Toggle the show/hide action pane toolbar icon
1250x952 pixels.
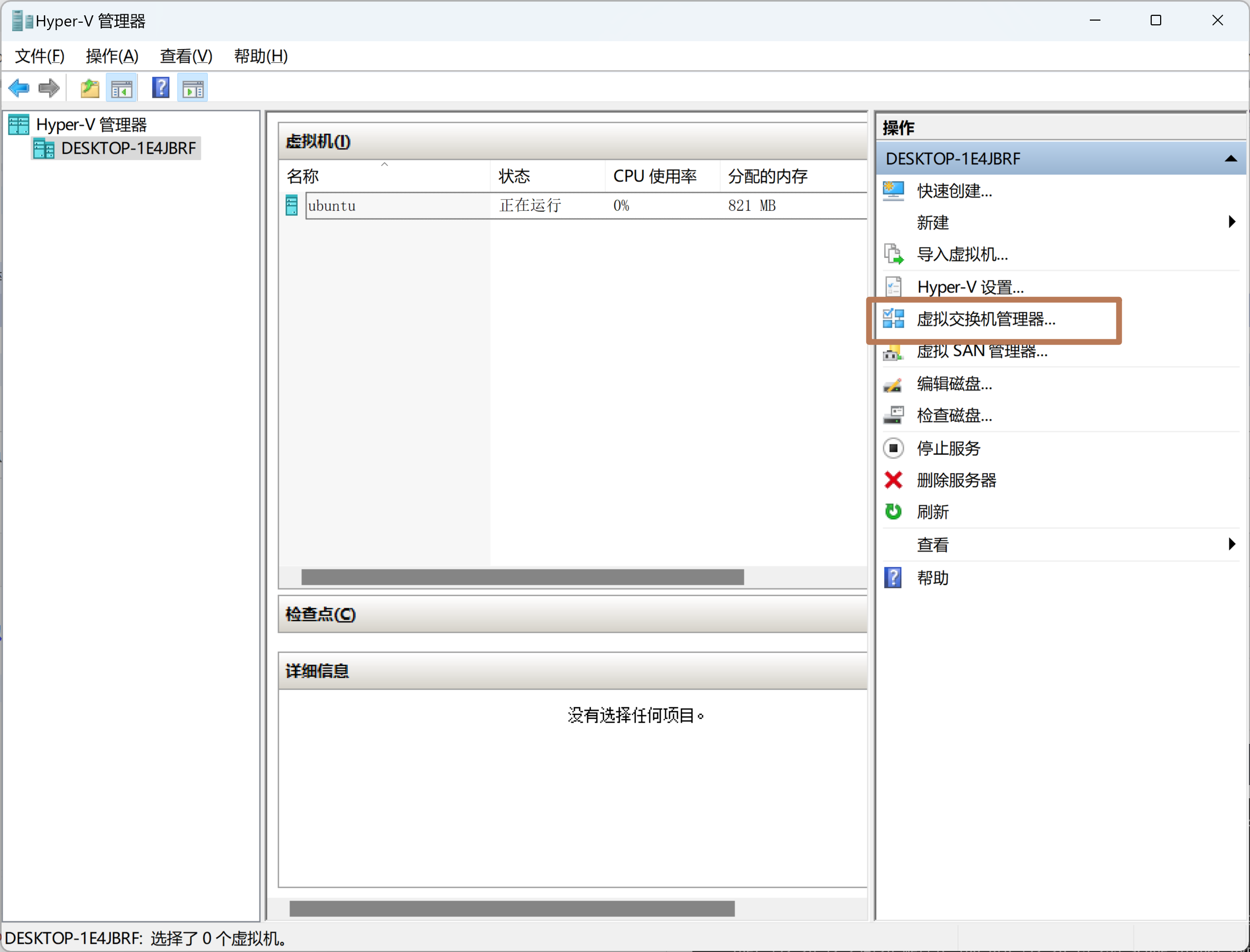coord(193,88)
